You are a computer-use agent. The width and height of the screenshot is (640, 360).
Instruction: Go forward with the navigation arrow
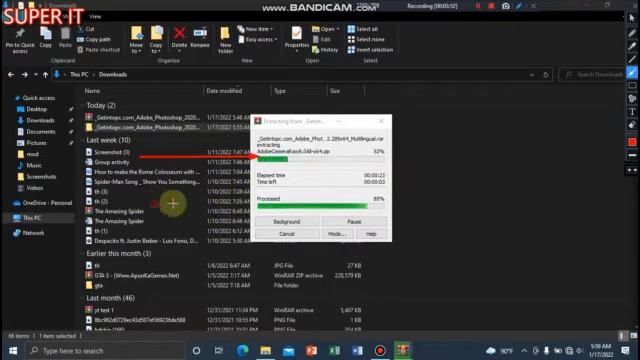[24, 75]
